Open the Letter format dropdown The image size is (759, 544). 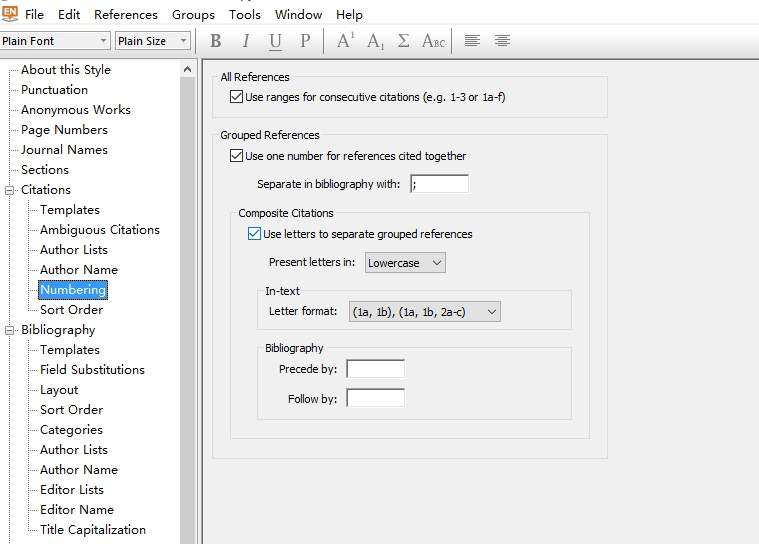[425, 312]
